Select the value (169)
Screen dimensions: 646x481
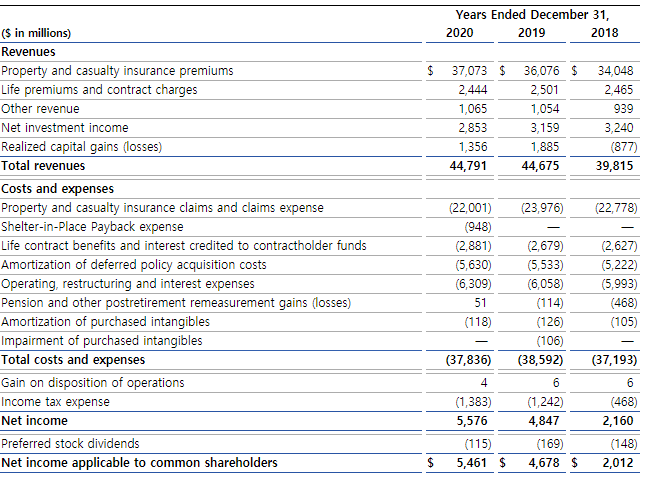coord(550,444)
